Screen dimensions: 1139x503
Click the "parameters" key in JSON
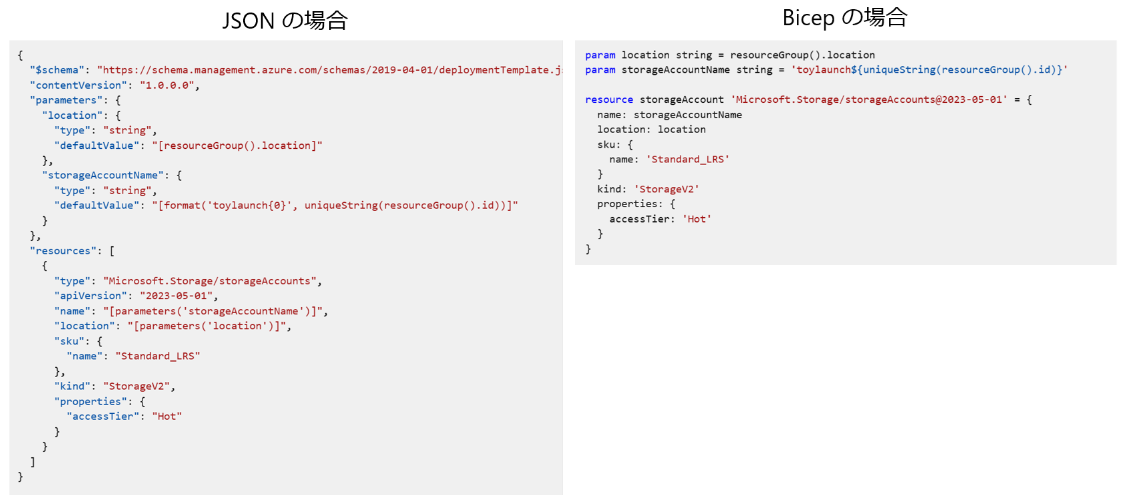point(62,100)
